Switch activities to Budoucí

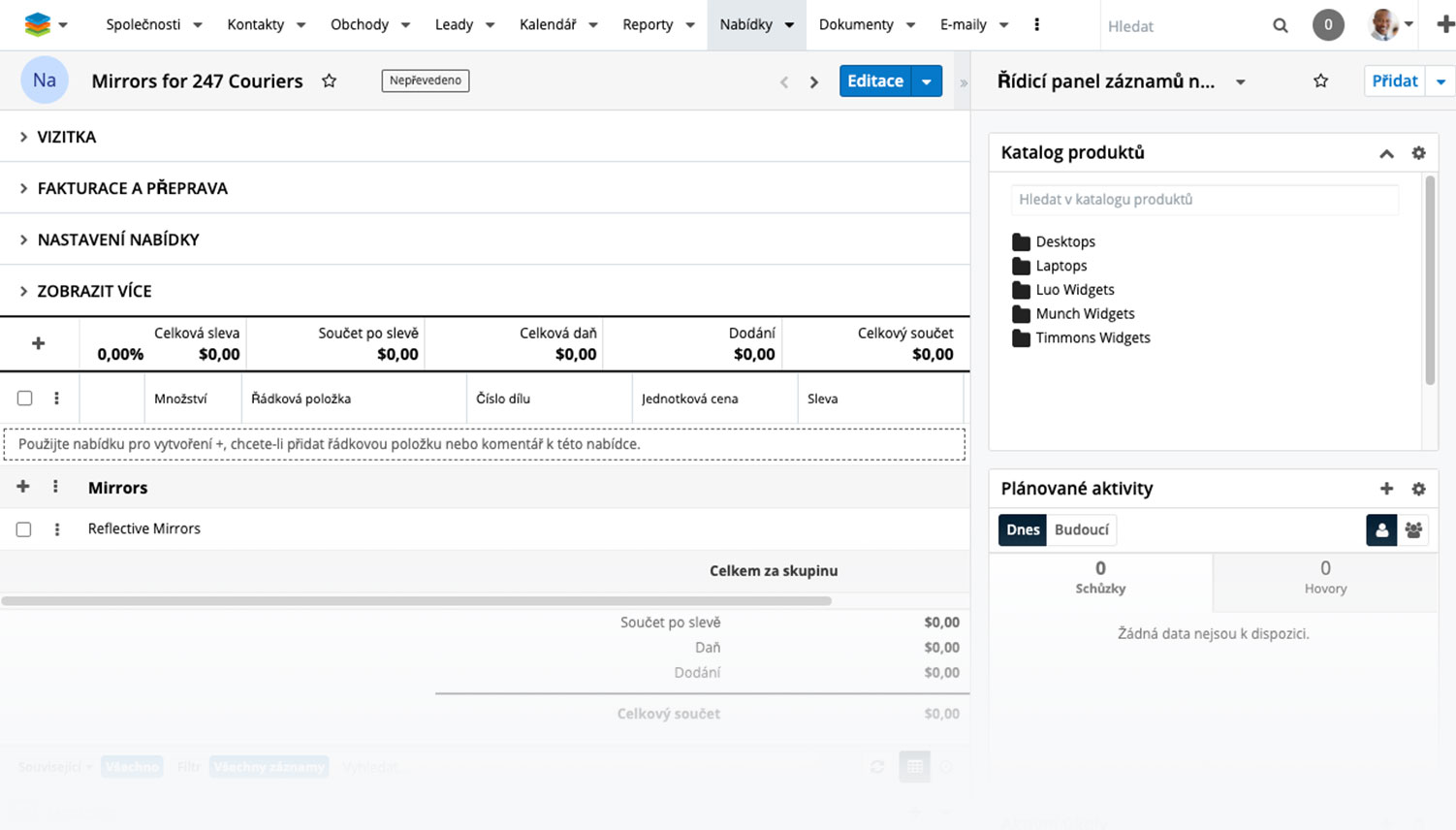point(1081,529)
